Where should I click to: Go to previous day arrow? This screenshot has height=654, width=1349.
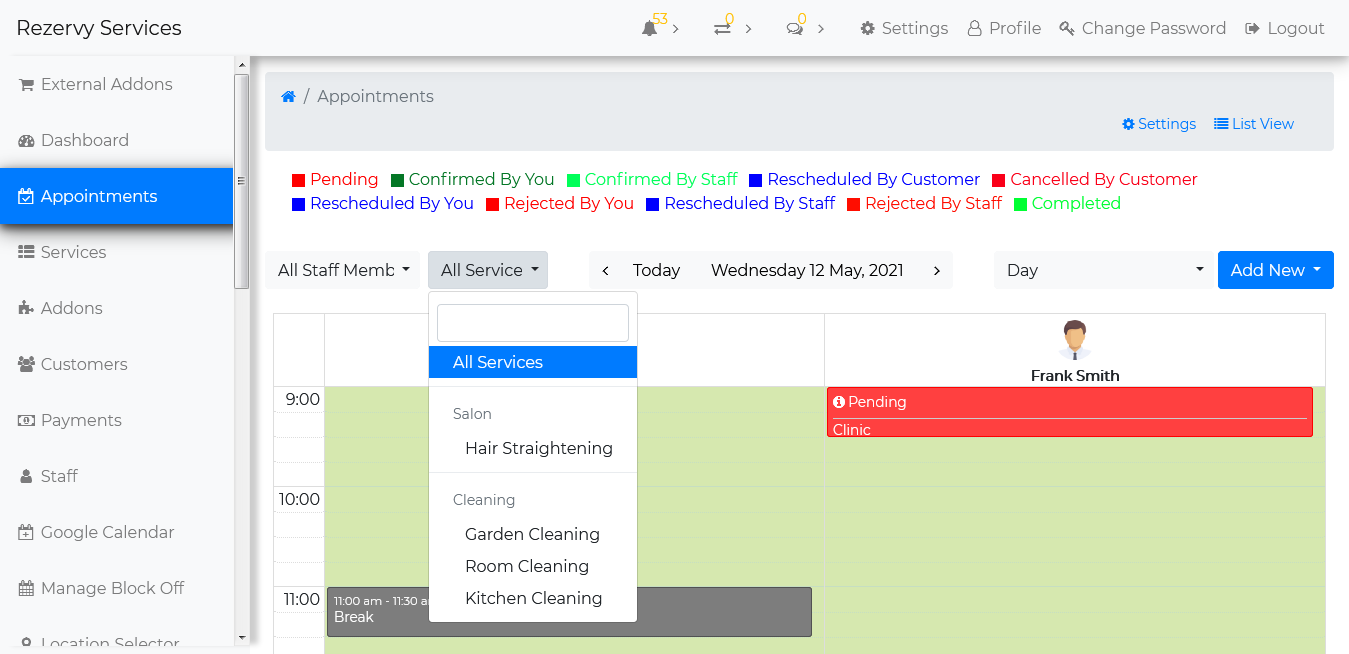(606, 270)
